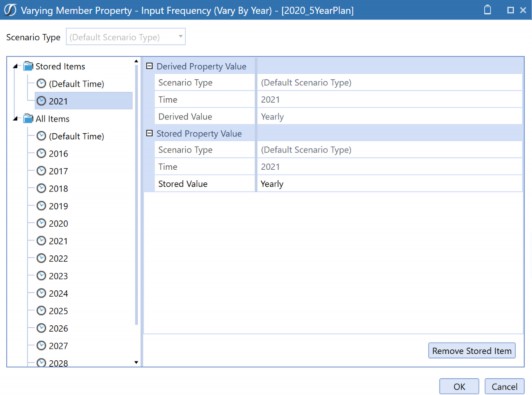532x395 pixels.
Task: Click clock icon next to 2022
Action: click(x=41, y=258)
